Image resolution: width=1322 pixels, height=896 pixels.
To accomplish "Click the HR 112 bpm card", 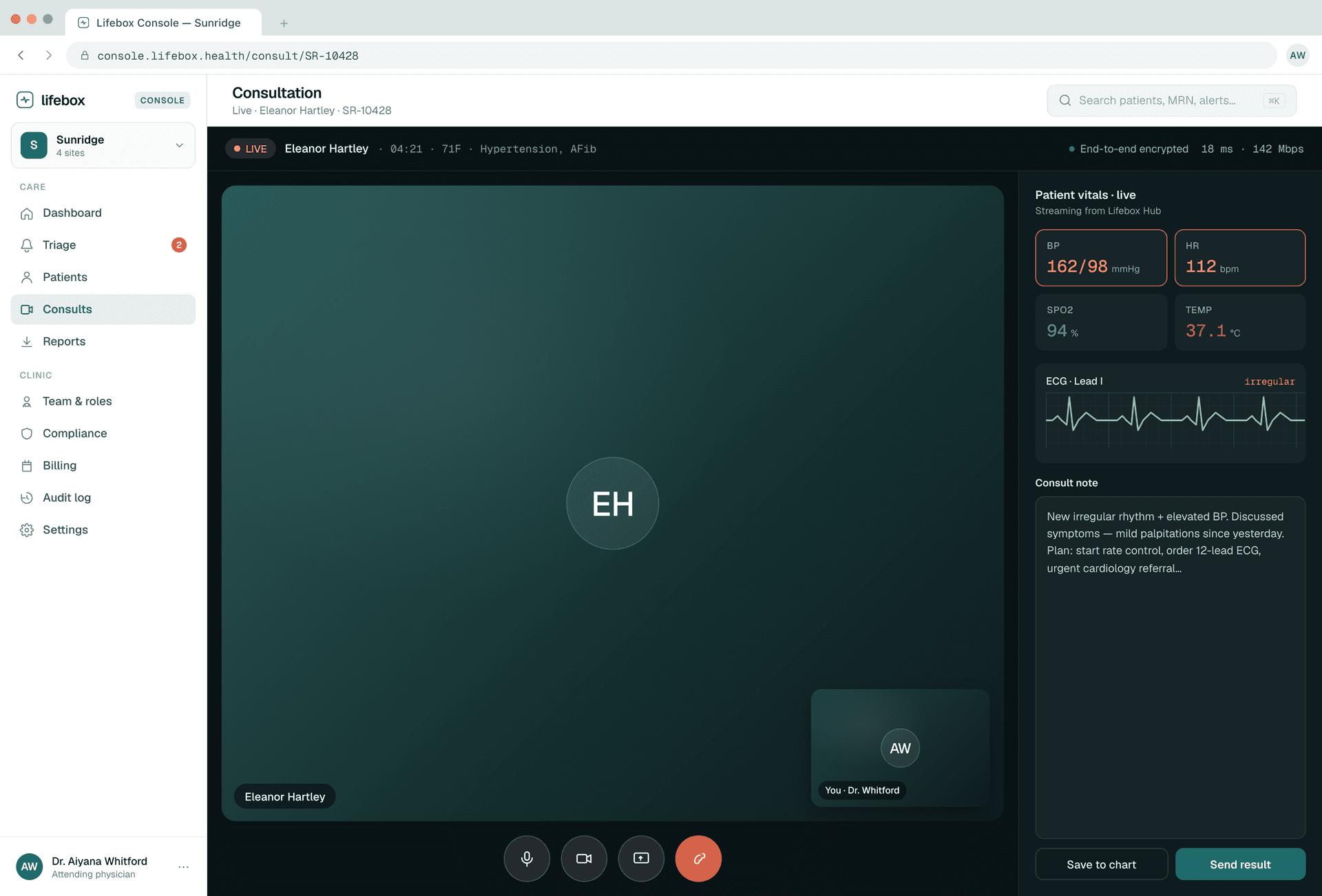I will click(x=1240, y=257).
